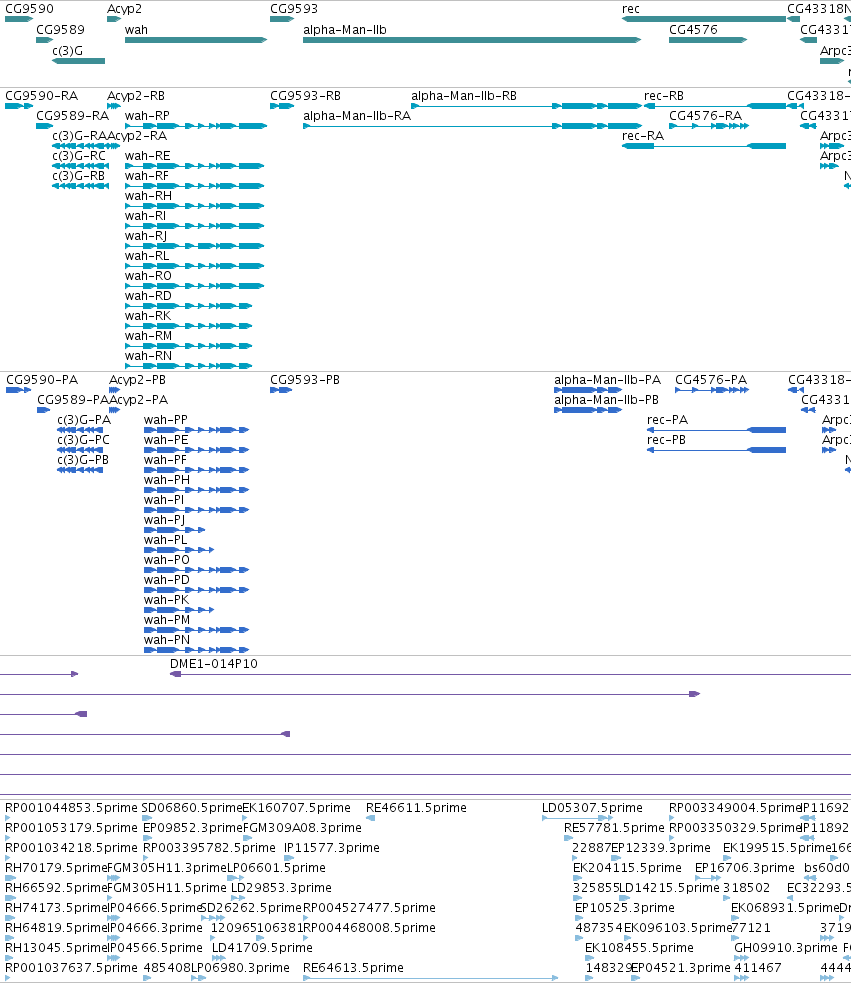851x983 pixels.
Task: Select EST LD41709.5prime
Action: click(262, 948)
